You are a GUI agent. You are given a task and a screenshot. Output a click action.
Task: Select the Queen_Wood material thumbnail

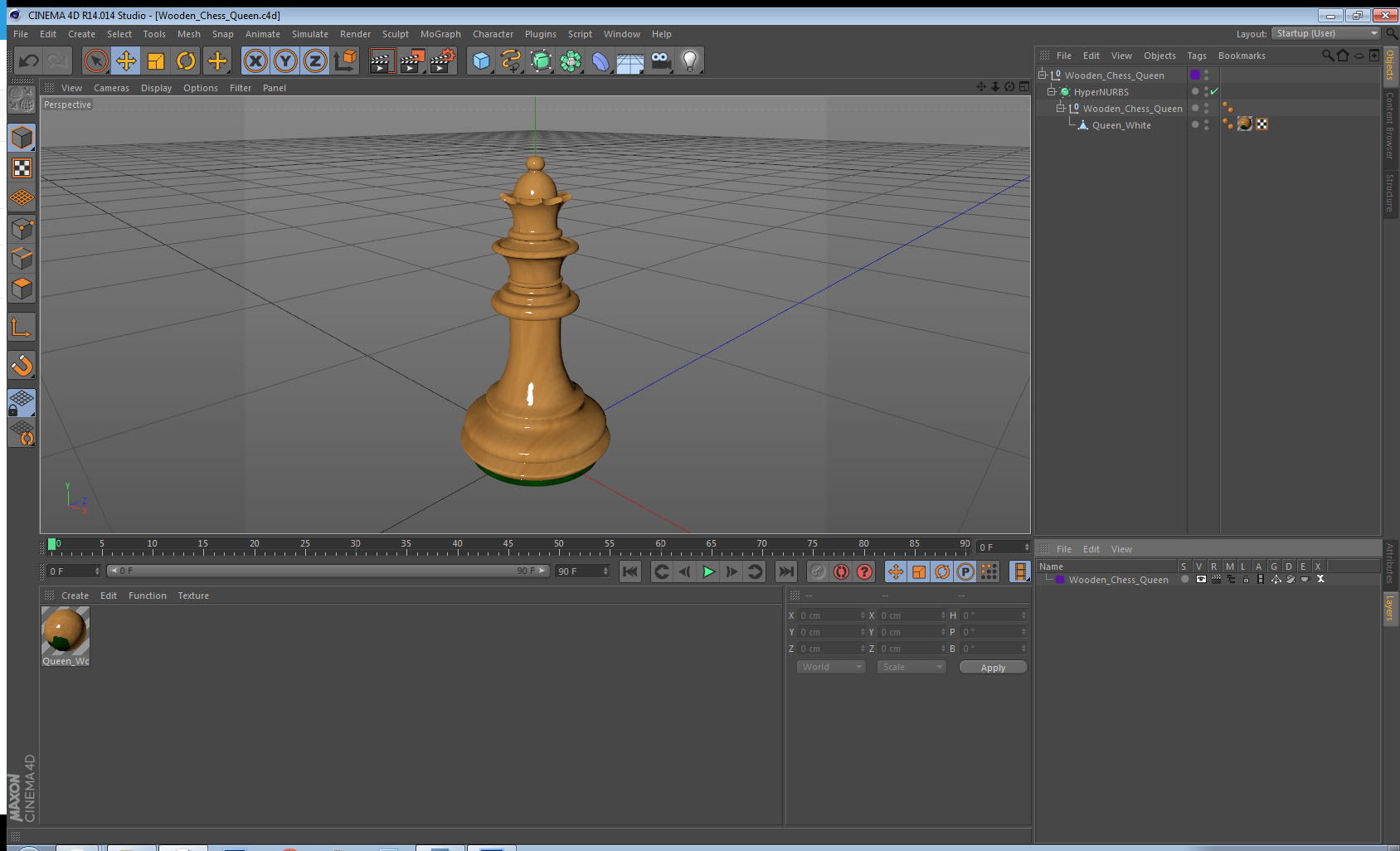(x=66, y=630)
